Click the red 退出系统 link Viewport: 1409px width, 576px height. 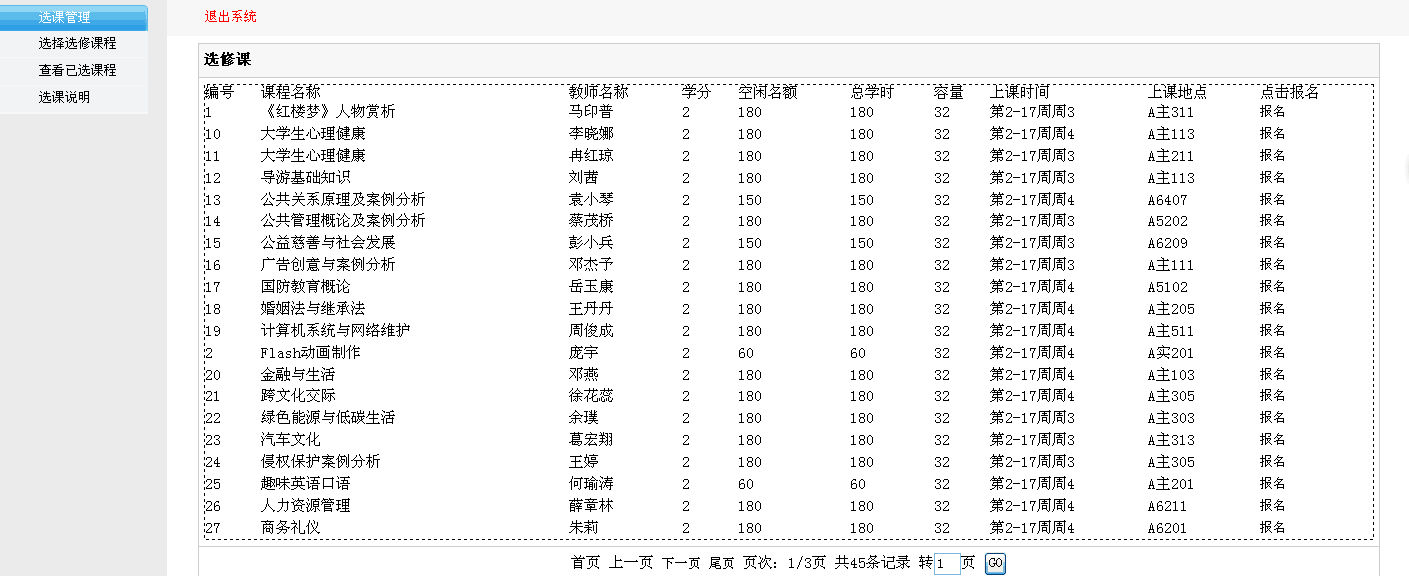tap(230, 16)
